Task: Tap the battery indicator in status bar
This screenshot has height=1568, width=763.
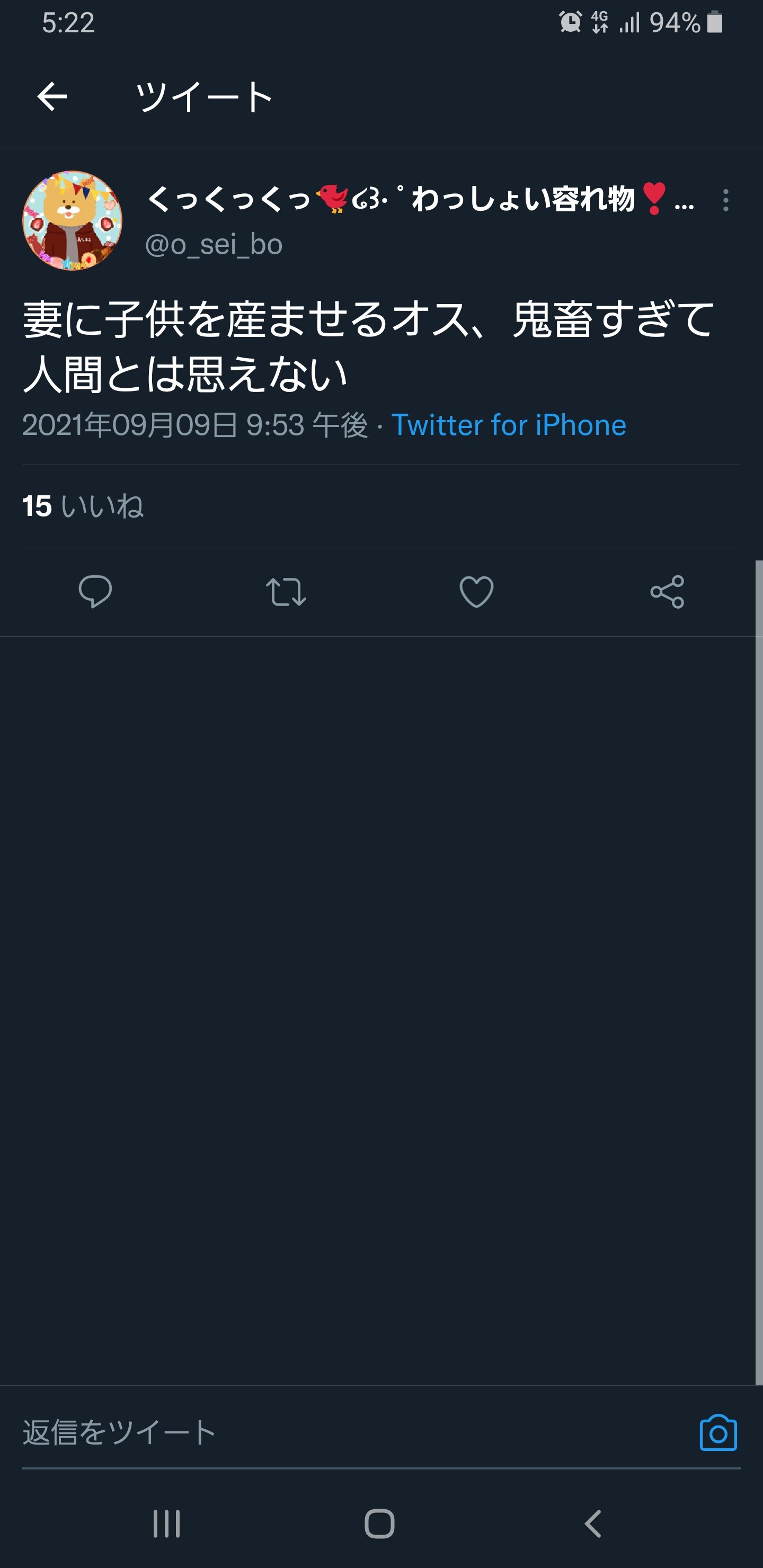Action: point(715,23)
